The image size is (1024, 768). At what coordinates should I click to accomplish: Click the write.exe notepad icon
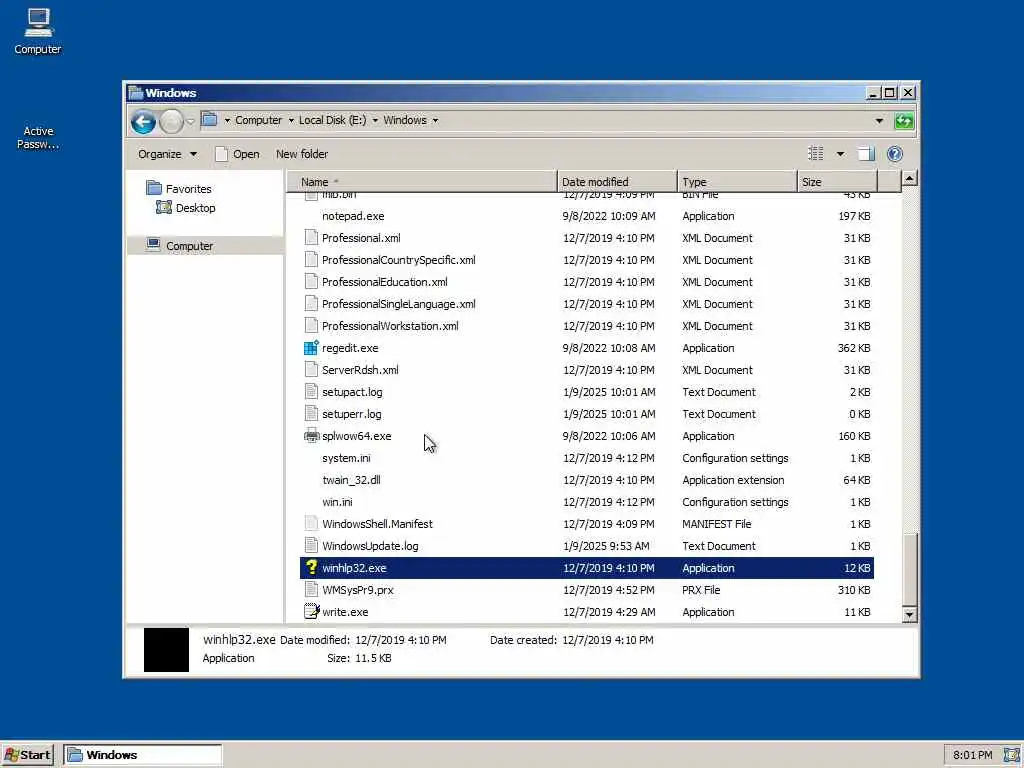[312, 612]
